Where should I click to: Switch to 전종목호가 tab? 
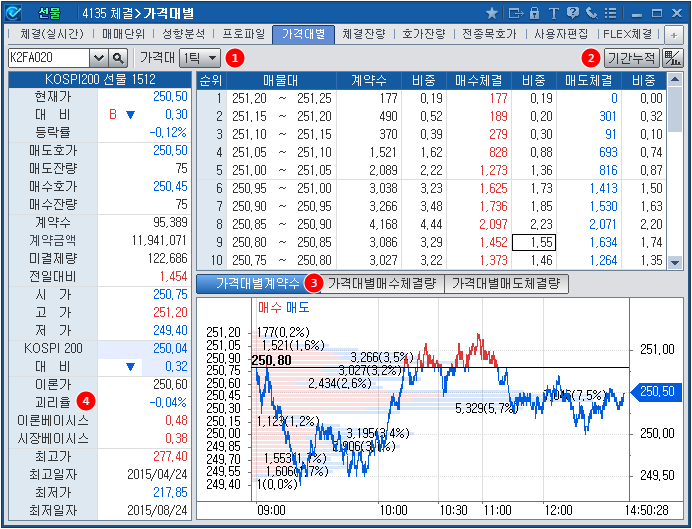(489, 34)
